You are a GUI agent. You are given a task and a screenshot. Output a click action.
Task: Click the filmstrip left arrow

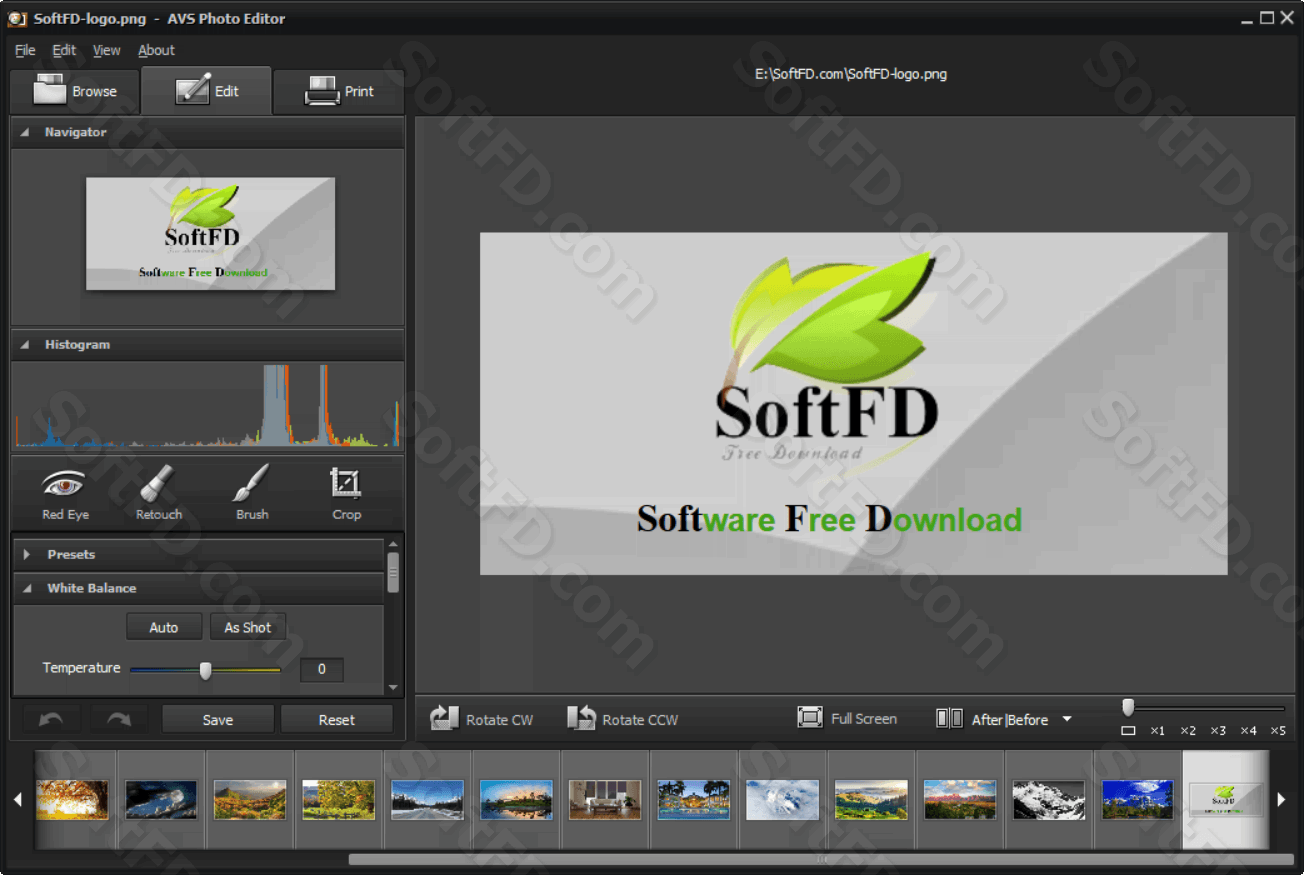[x=18, y=799]
